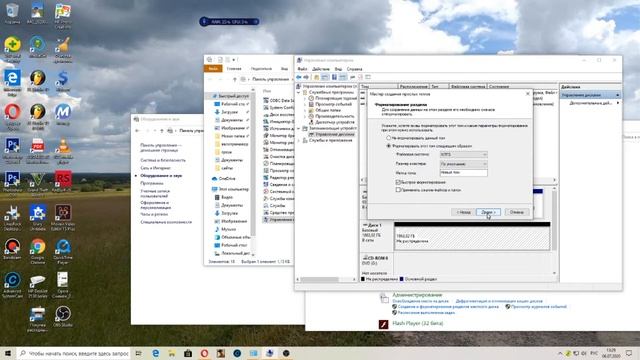This screenshot has width=640, height=360.
Task: Open the Bandicam desktop shortcut
Action: click(x=12, y=249)
